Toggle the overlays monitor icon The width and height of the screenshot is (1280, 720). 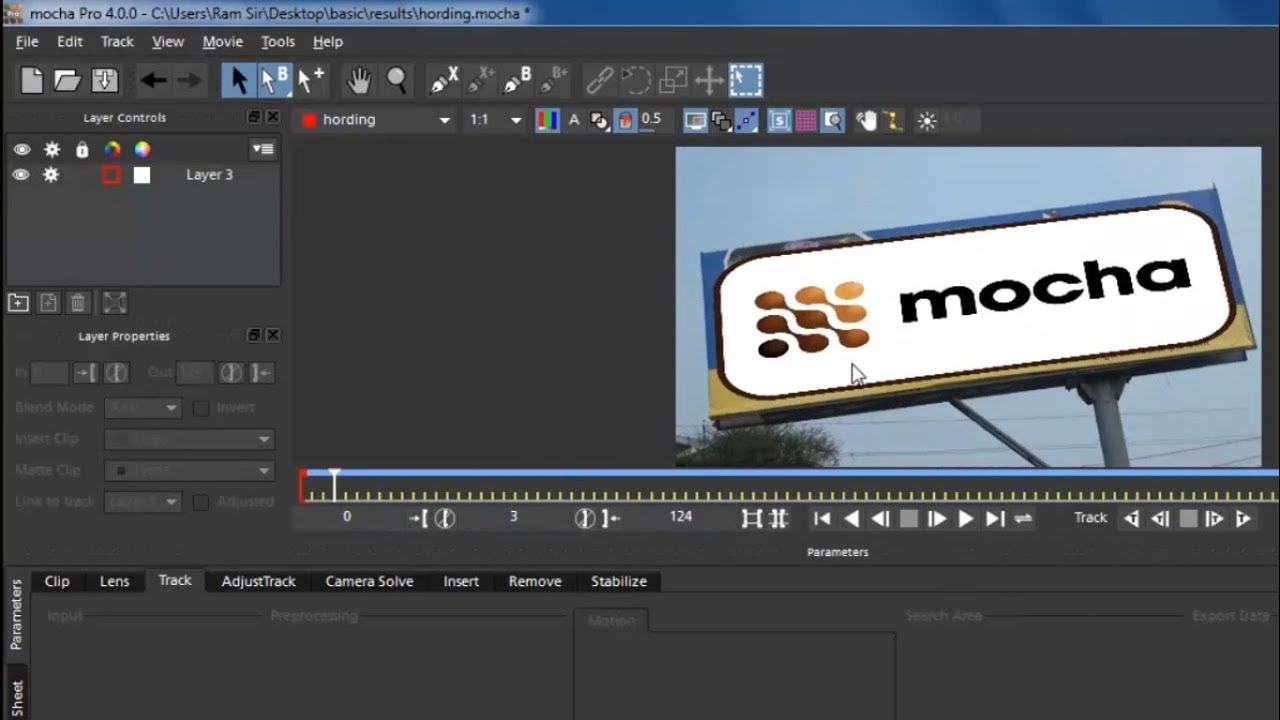pyautogui.click(x=695, y=121)
